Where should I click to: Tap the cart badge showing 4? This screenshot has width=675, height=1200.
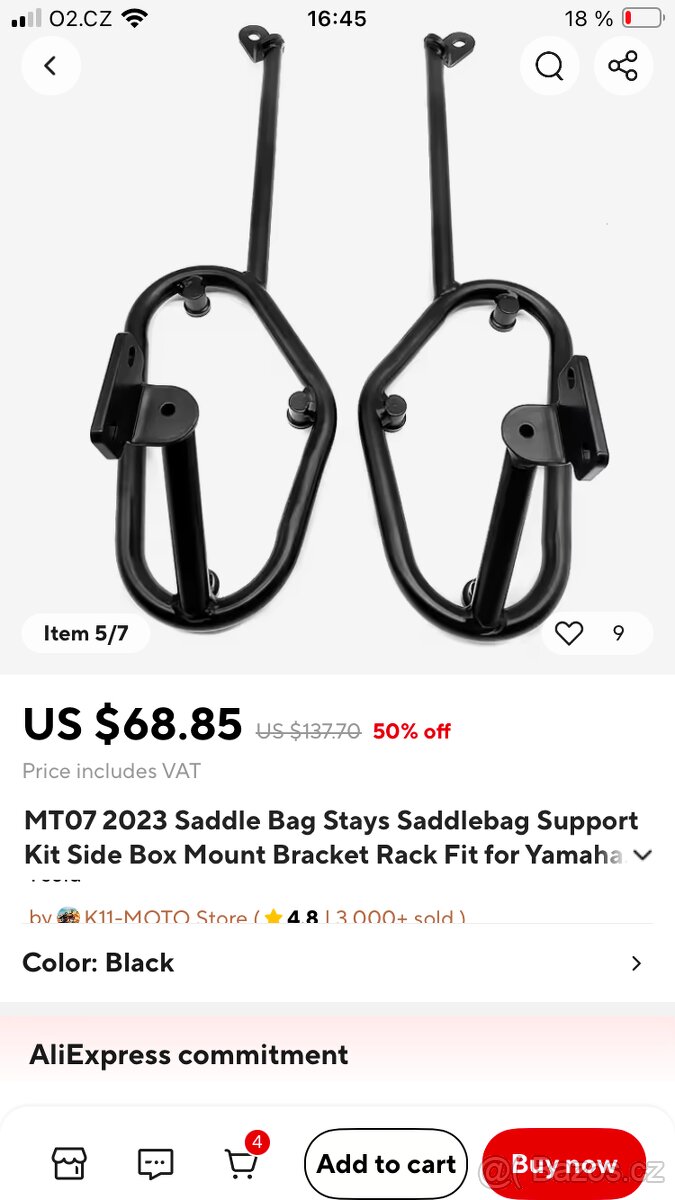[x=257, y=1142]
